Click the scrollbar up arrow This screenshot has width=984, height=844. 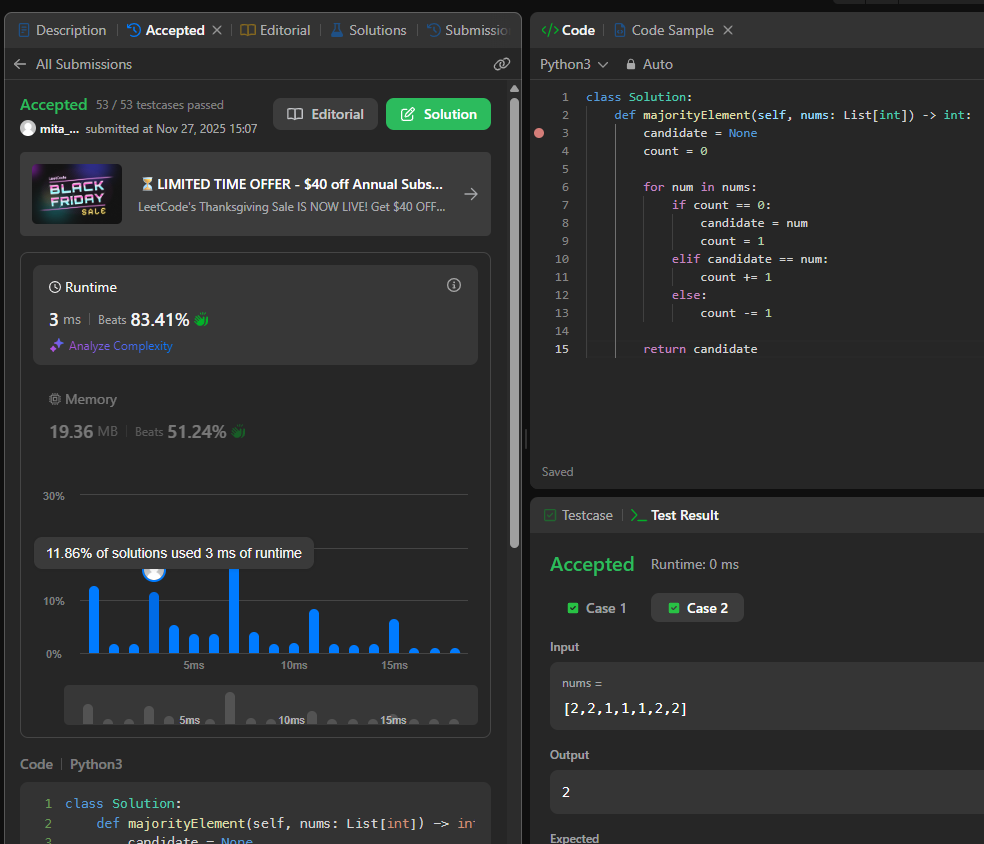[x=515, y=88]
